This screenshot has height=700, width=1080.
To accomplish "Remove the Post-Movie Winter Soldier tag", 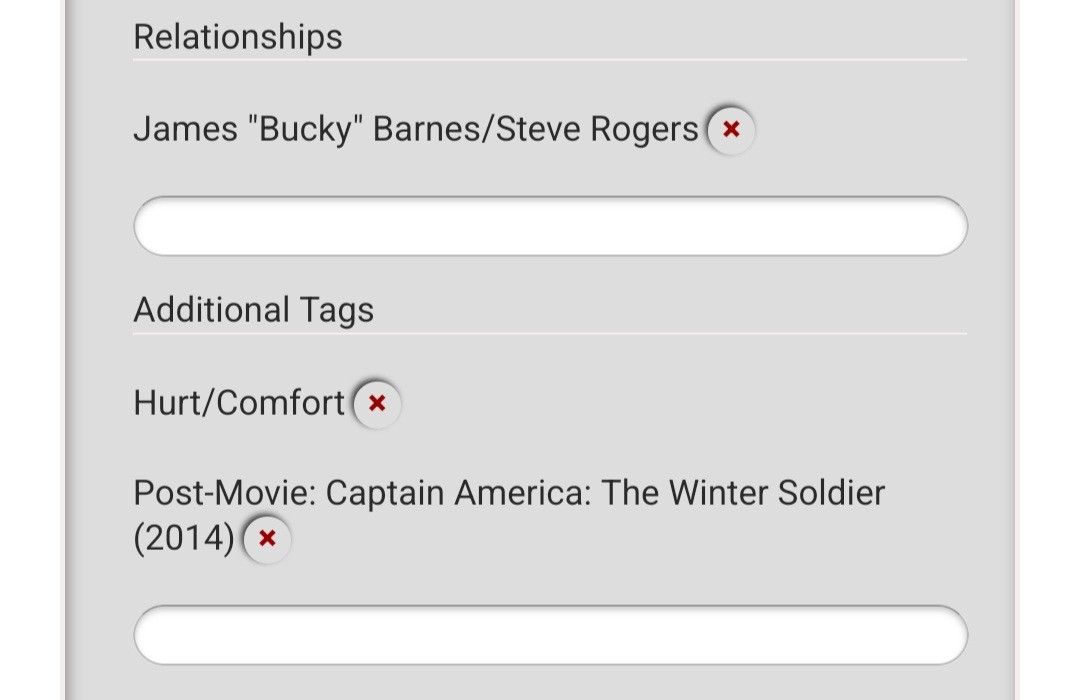I will (x=267, y=539).
